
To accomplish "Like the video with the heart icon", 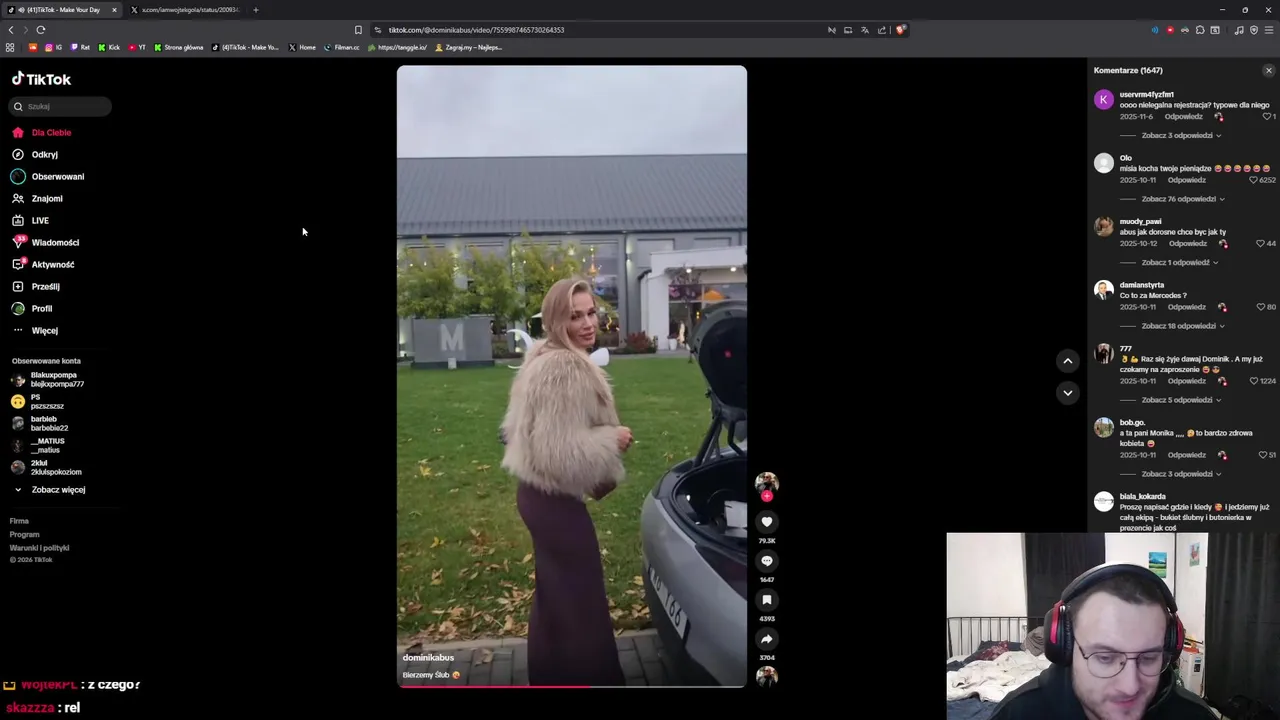I will [x=767, y=522].
